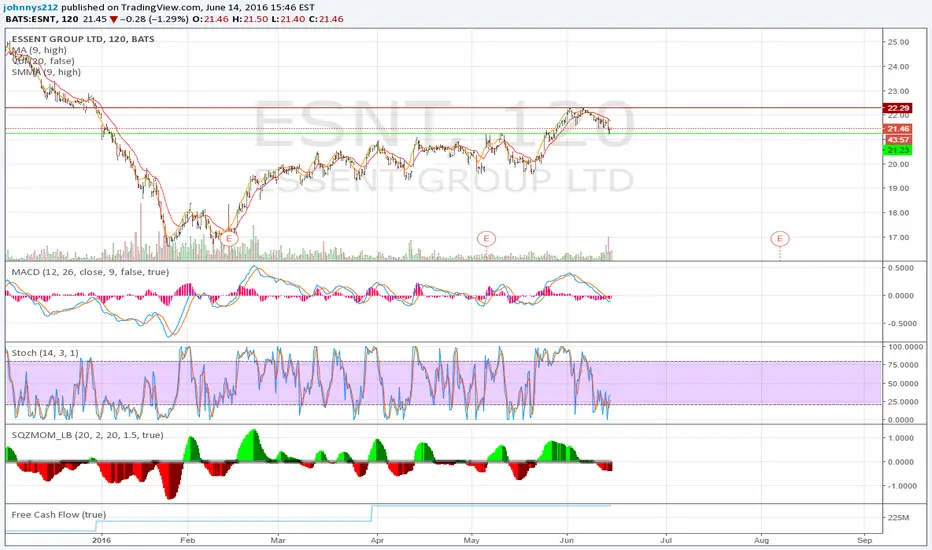Select the SQZMOM_LB (20, 2, 20, 1.5, true) legend
Viewport: 932px width, 550px height.
click(87, 435)
